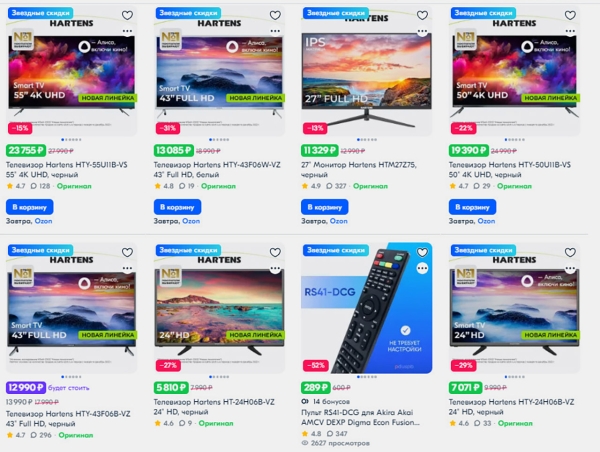This screenshot has height=452, width=600.
Task: Add 55" Hartens TV to cart
Action: point(29,207)
